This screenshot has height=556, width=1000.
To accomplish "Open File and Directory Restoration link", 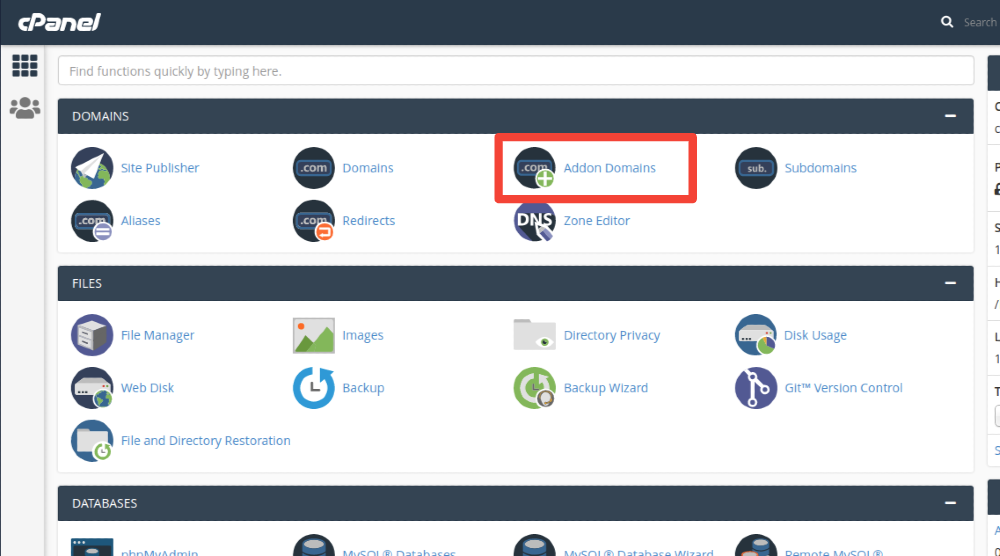I will [x=205, y=441].
